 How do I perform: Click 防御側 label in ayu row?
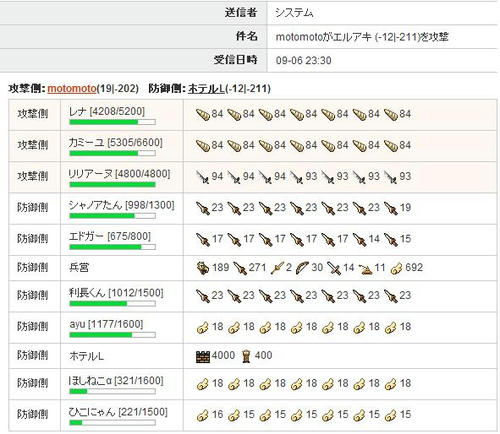33,327
